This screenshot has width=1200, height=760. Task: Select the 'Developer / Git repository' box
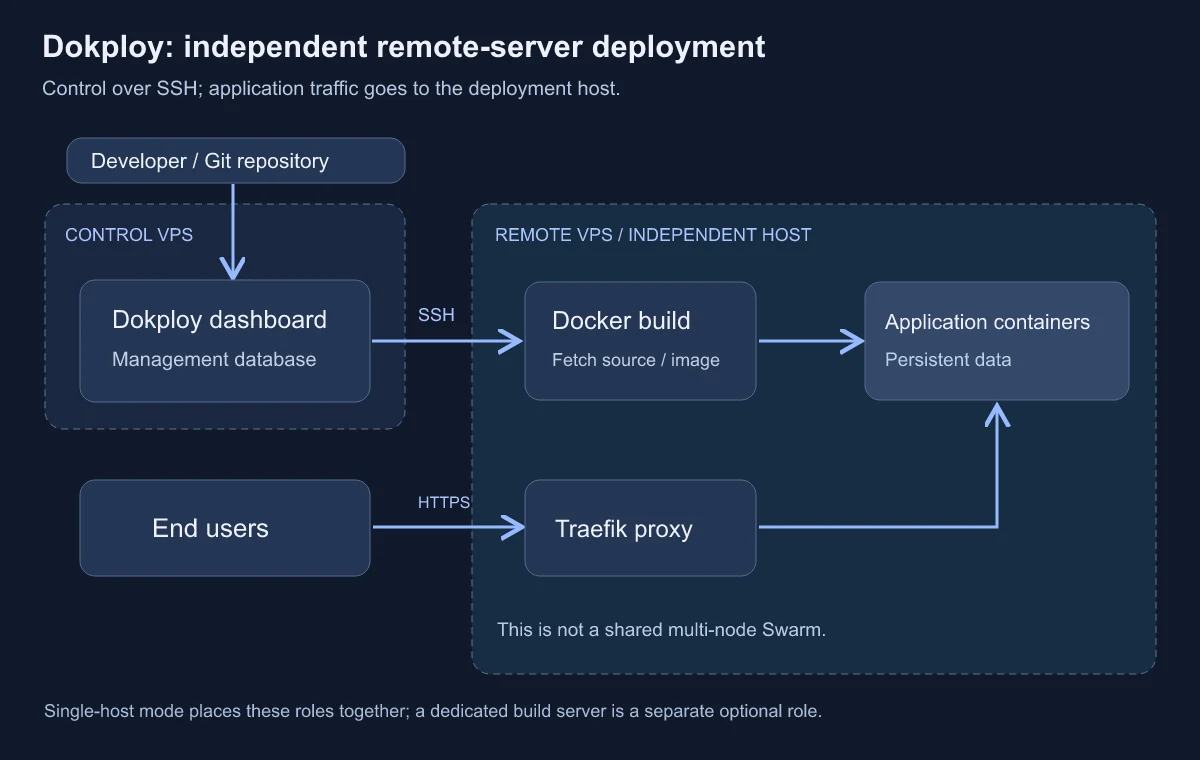(236, 161)
